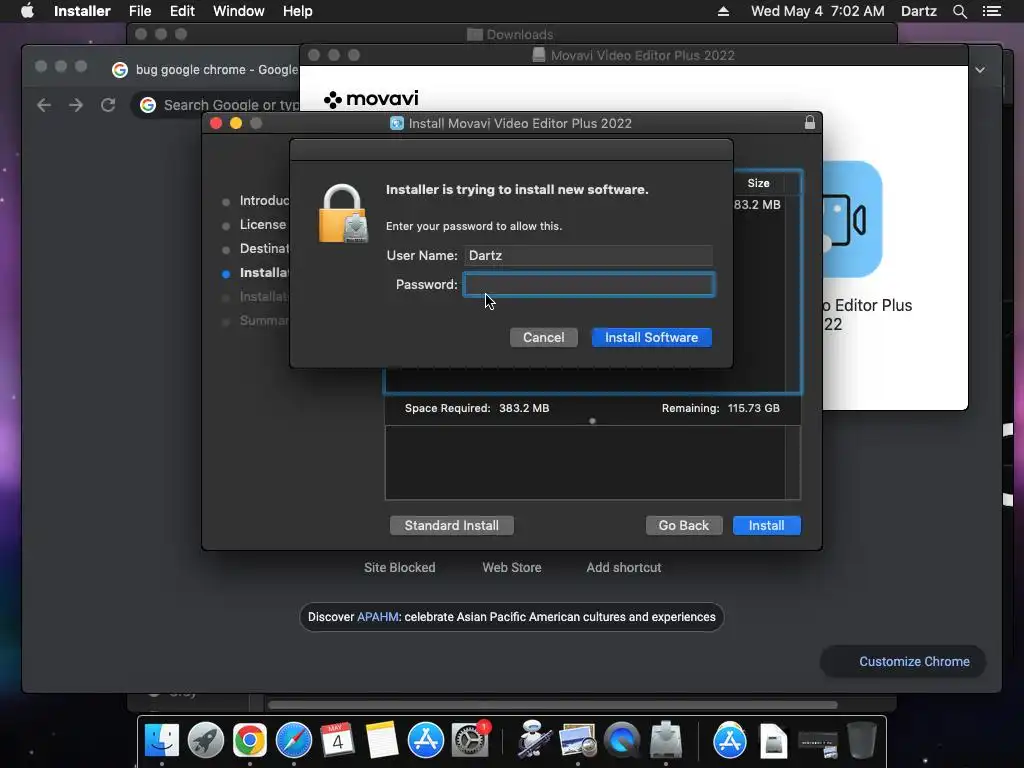Click the split-pane divider handle in installer
Screen dimensions: 1024x768
coord(592,421)
